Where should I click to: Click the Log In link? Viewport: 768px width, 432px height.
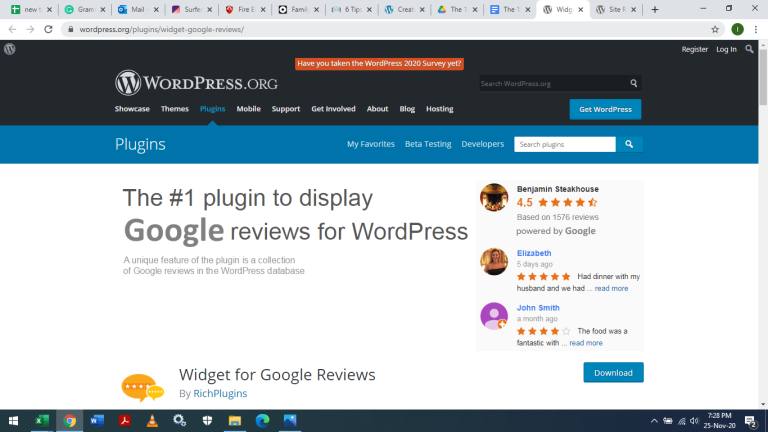click(x=726, y=49)
